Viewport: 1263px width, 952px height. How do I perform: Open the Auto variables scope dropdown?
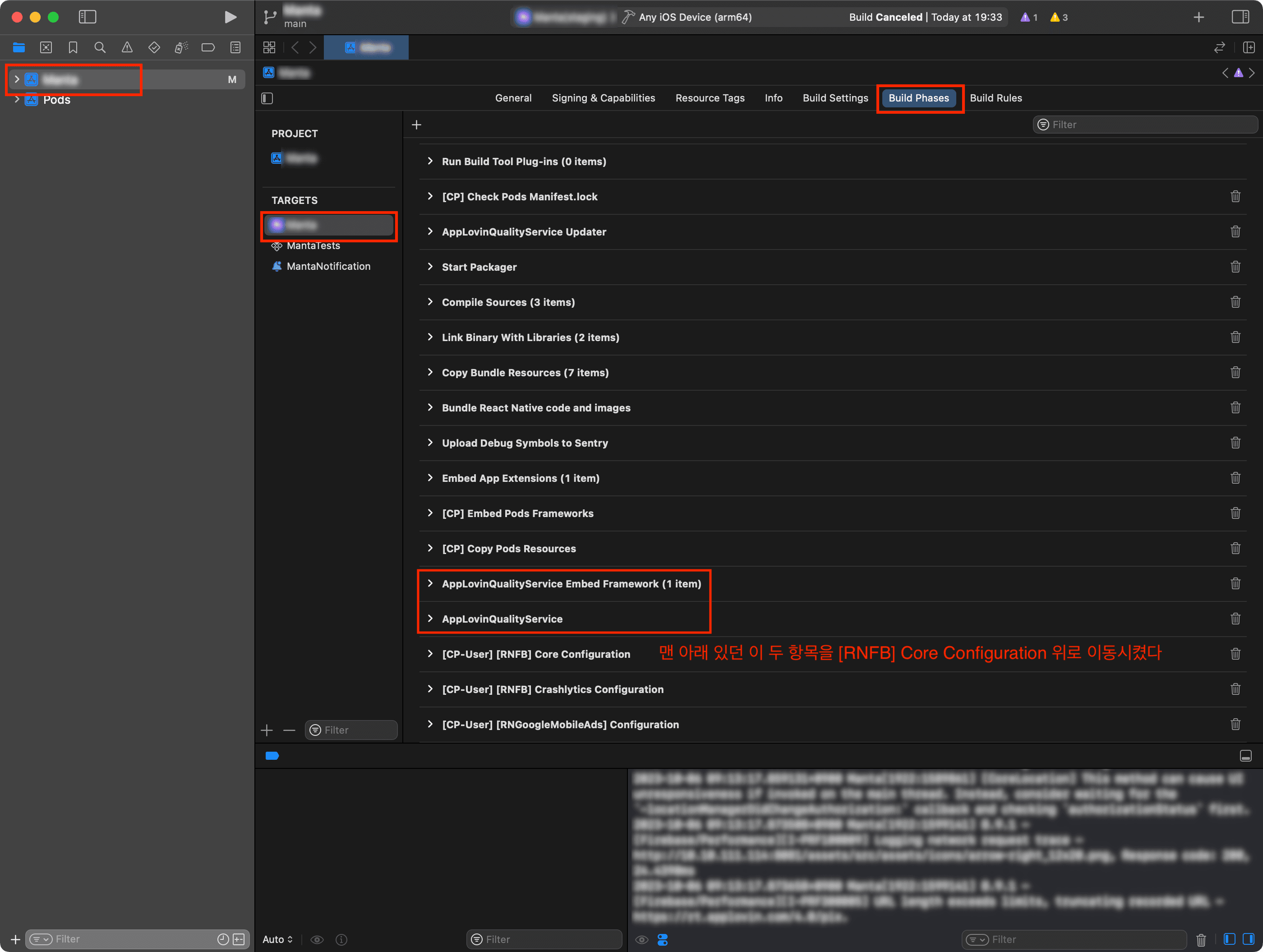277,939
